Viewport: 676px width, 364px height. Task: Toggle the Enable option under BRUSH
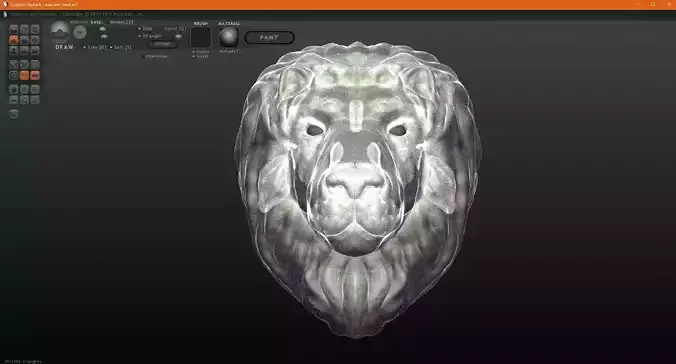pyautogui.click(x=200, y=52)
